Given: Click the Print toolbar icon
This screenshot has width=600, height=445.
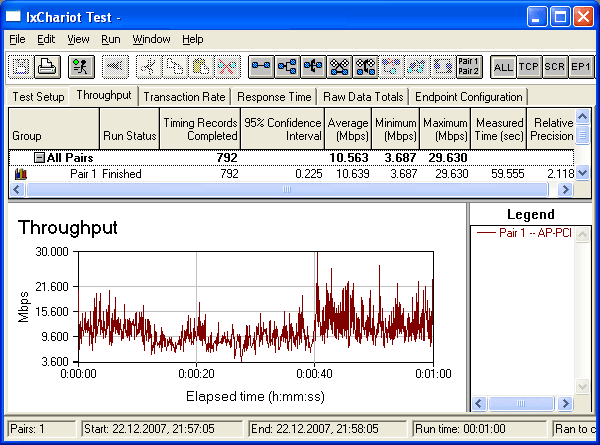Looking at the screenshot, I should point(47,67).
